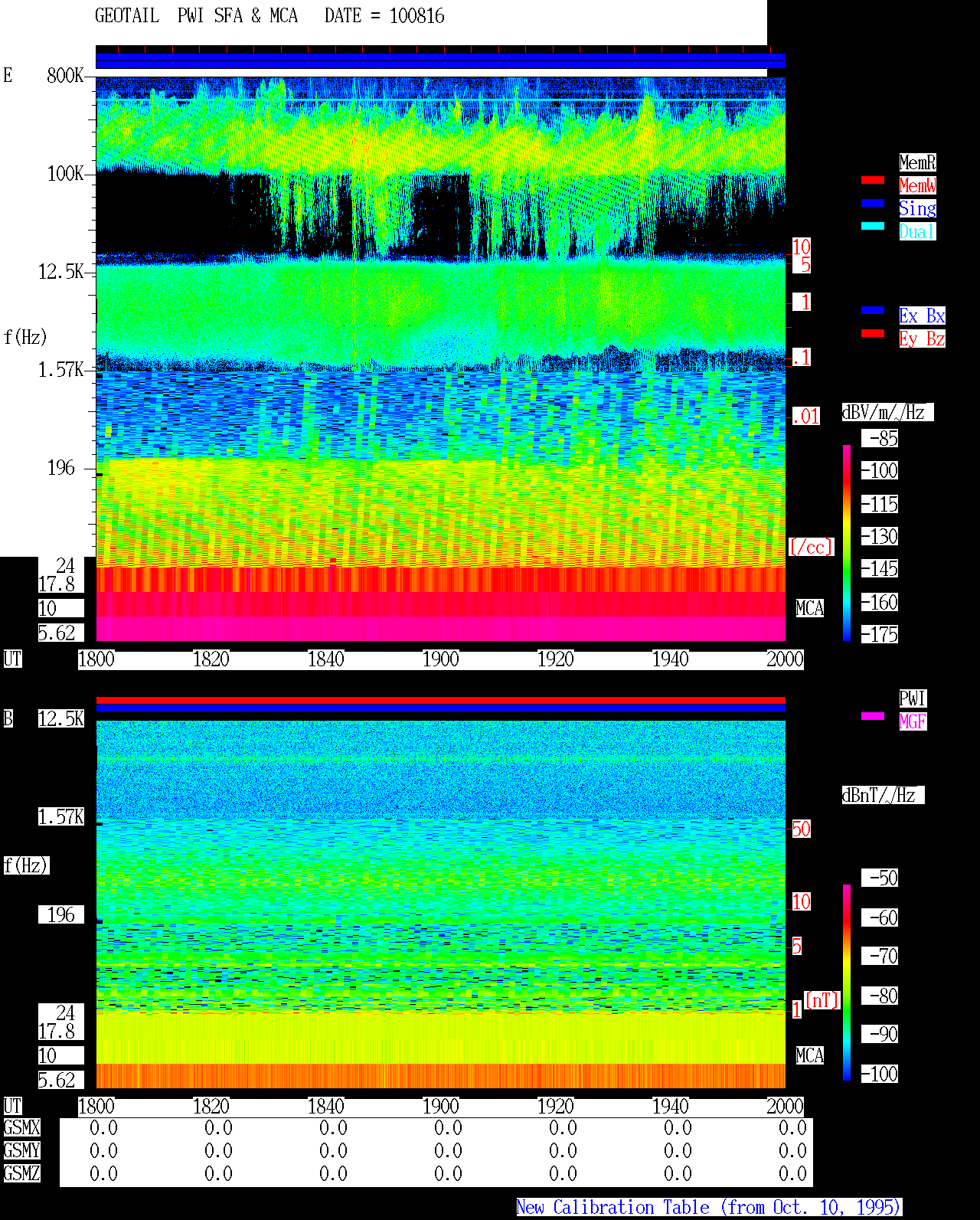Click the 'GSMY' row label
Image resolution: width=980 pixels, height=1220 pixels.
(x=21, y=1150)
